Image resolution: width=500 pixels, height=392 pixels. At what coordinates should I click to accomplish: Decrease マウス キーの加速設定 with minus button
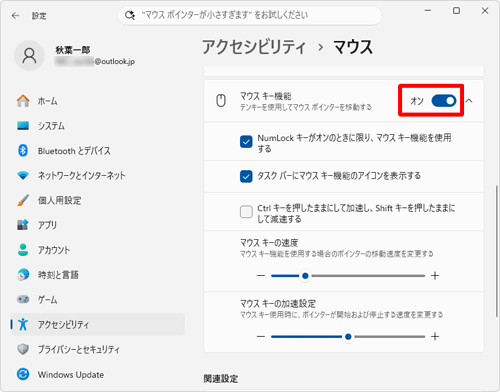pyautogui.click(x=261, y=337)
